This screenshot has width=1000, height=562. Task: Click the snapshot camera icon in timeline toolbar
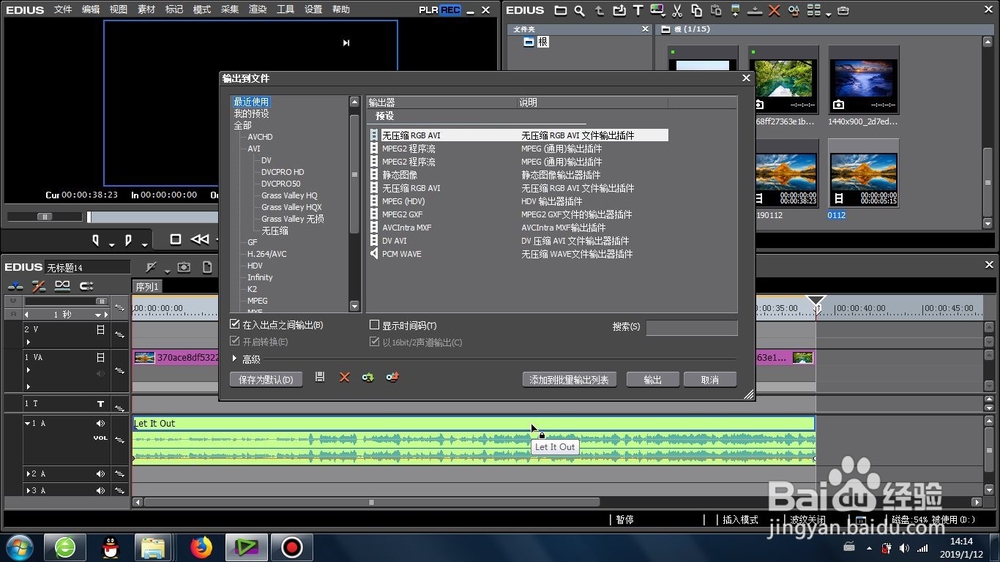click(184, 267)
